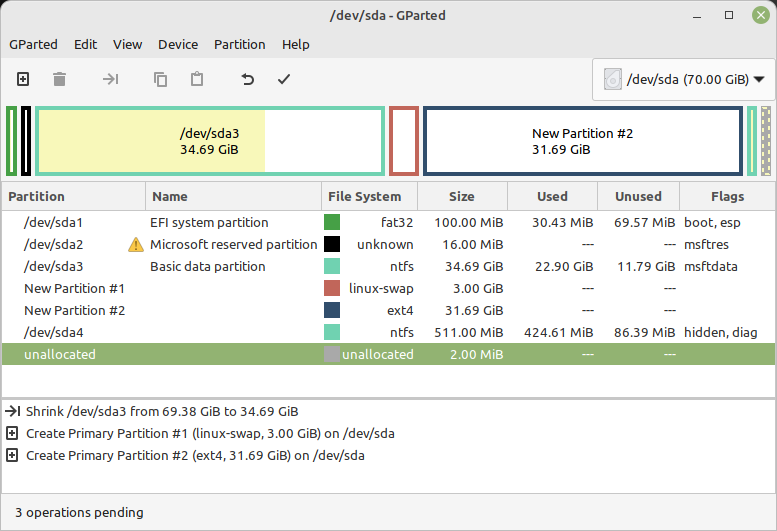Viewport: 777px width, 531px height.
Task: Select the Shrink /dev/sda3 pending operation
Action: tap(160, 411)
